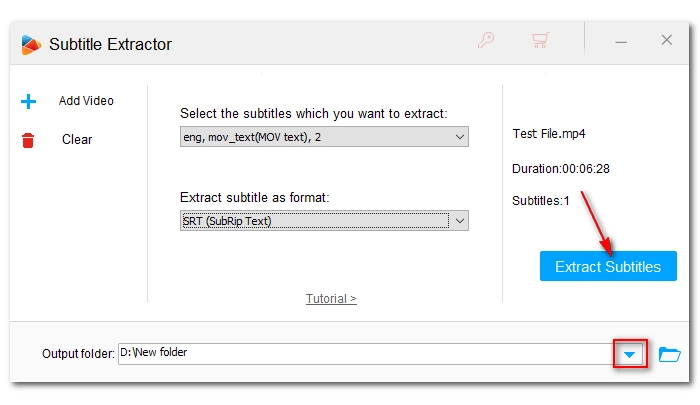Click the red trash Clear icon

[28, 140]
